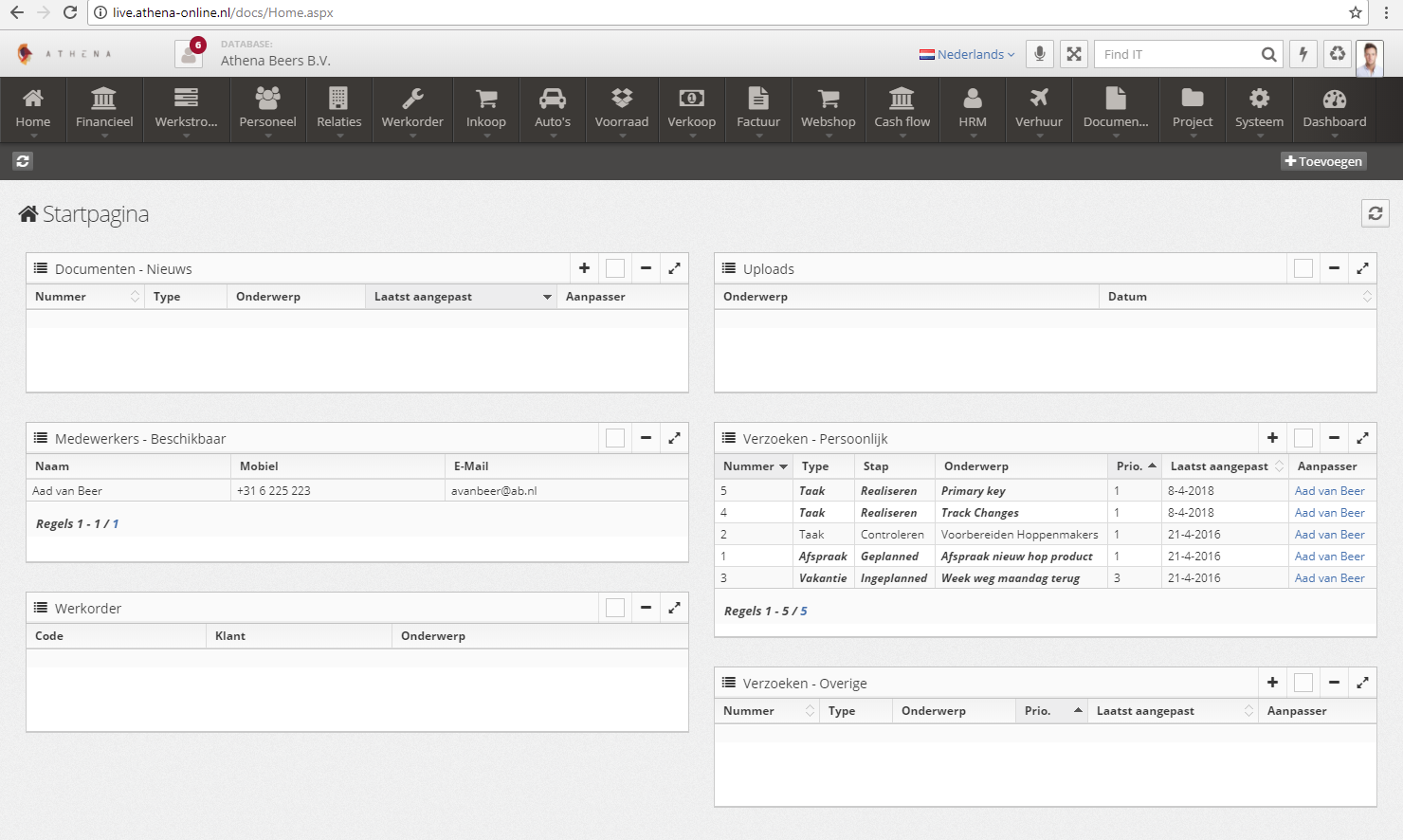The width and height of the screenshot is (1403, 840).
Task: Collapse the Medewerkers - Beschikbaar panel
Action: click(646, 438)
